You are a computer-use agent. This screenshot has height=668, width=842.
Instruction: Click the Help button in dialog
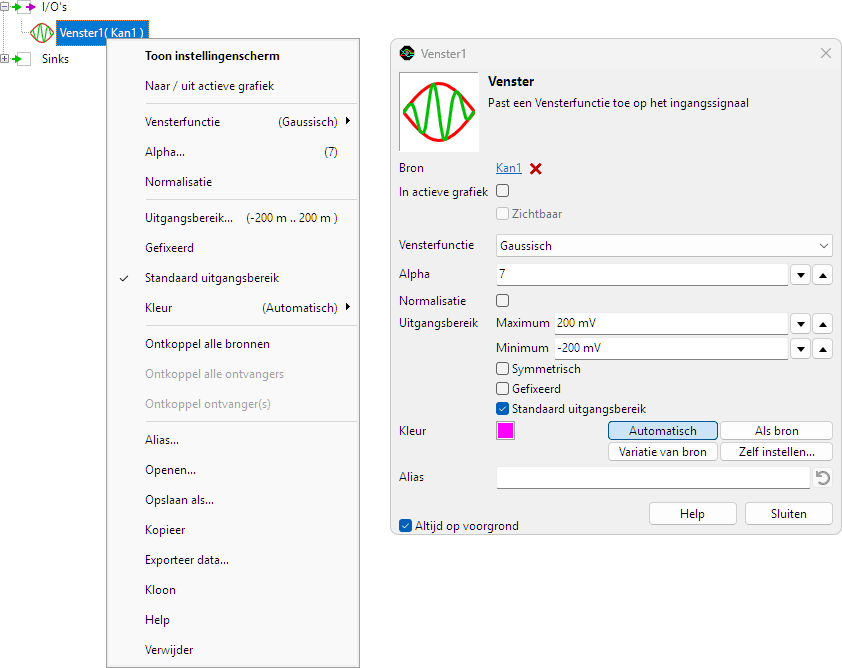tap(692, 514)
